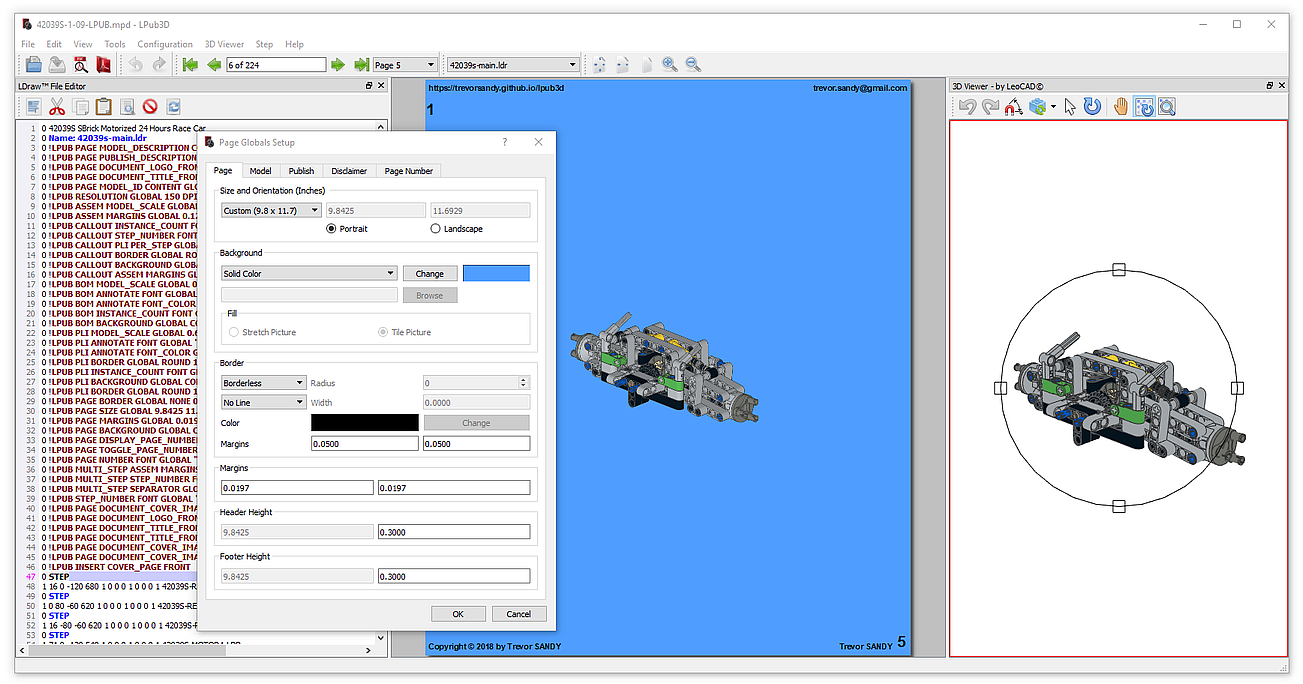Image resolution: width=1303 pixels, height=684 pixels.
Task: Open the Step menu
Action: tap(264, 44)
